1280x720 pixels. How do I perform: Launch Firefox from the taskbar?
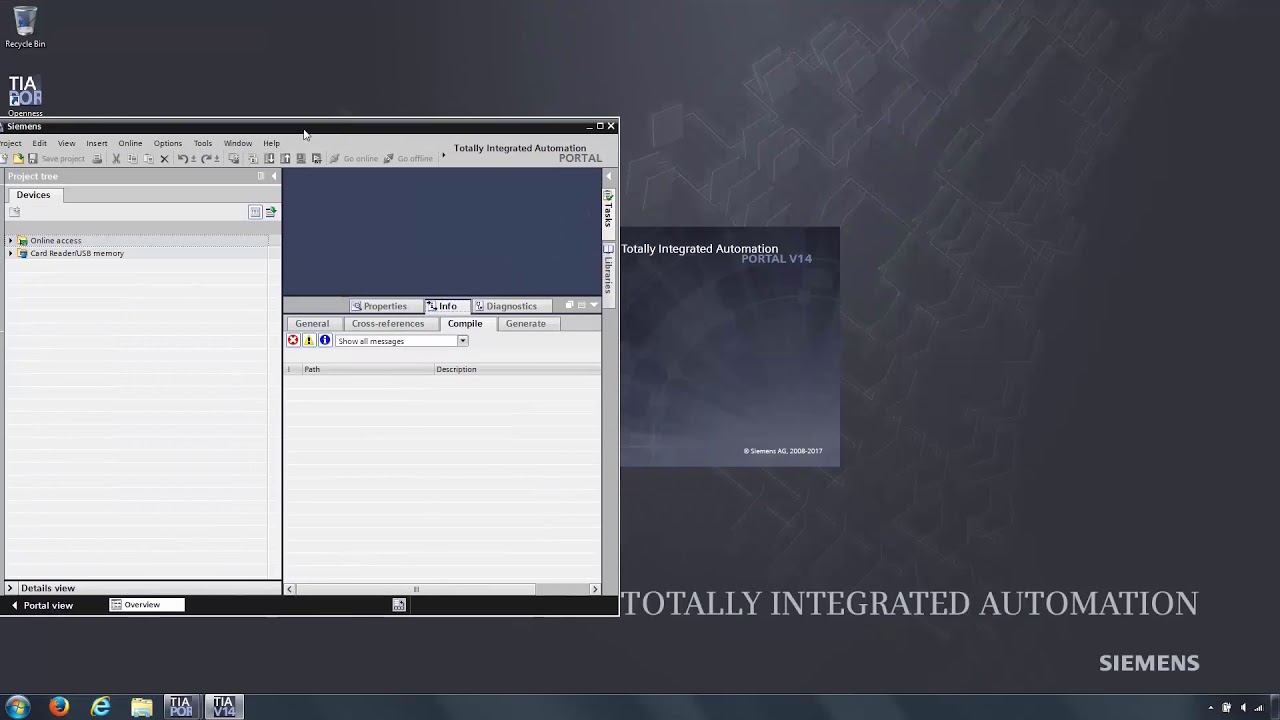(x=59, y=707)
